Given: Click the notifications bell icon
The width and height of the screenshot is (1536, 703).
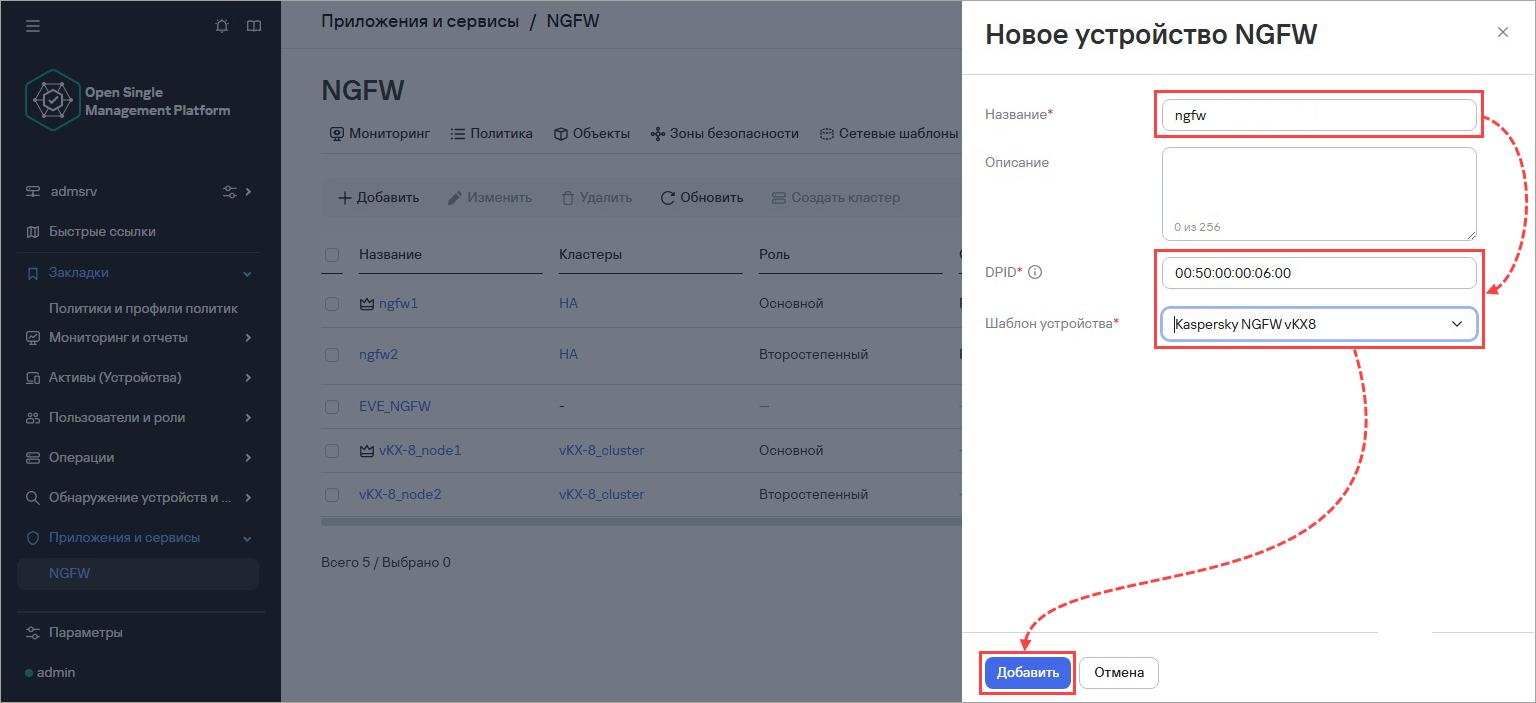Looking at the screenshot, I should 222,26.
